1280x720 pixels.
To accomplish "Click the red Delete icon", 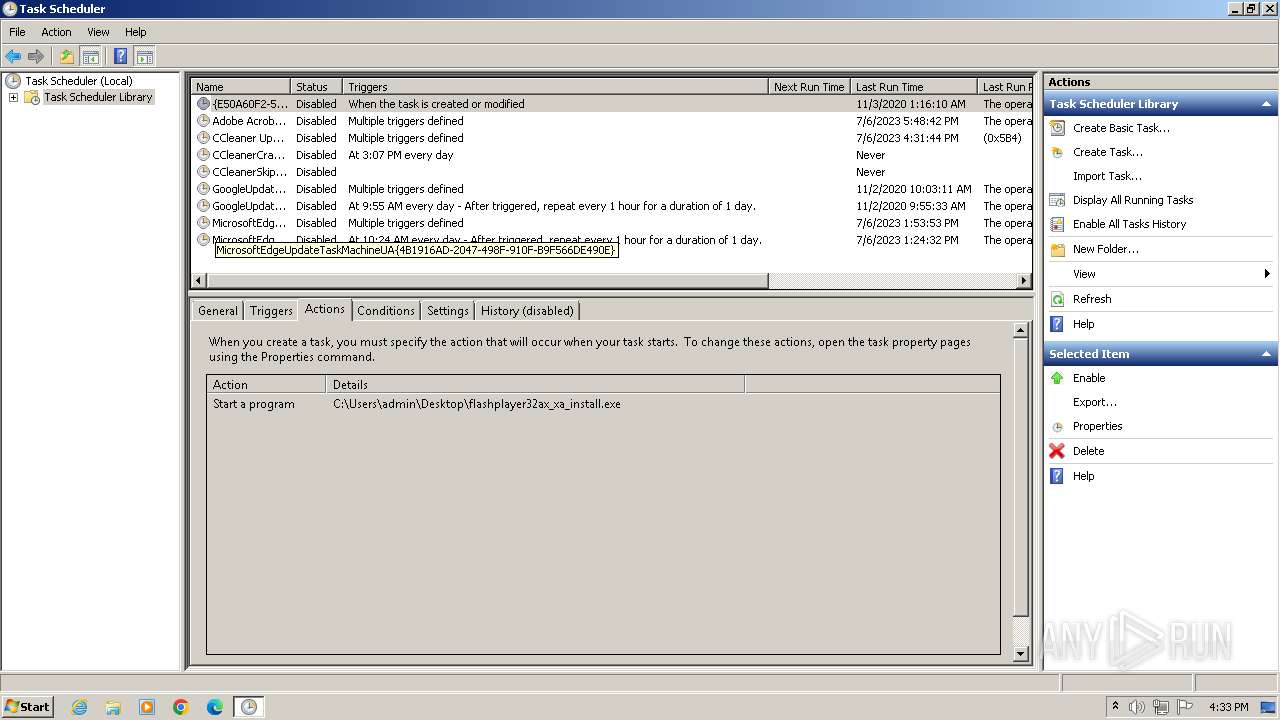I will 1057,451.
